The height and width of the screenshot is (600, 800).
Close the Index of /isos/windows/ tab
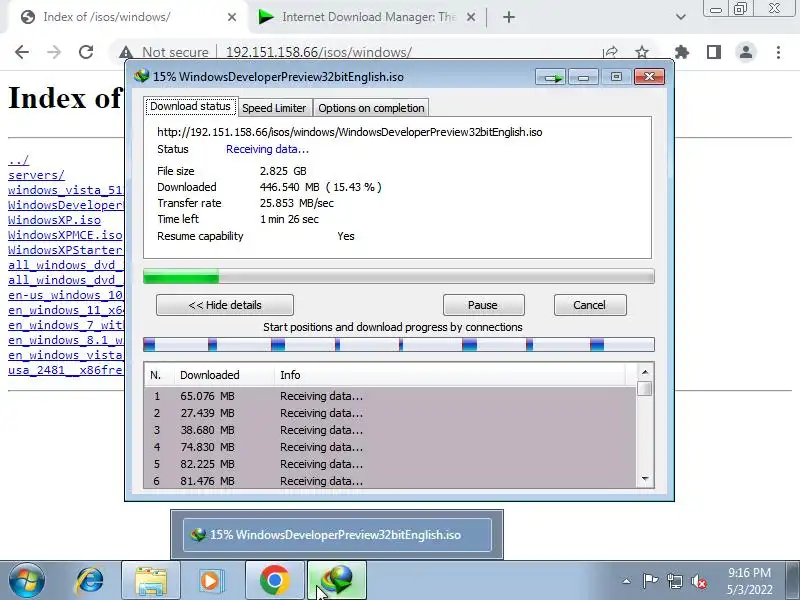[x=232, y=17]
